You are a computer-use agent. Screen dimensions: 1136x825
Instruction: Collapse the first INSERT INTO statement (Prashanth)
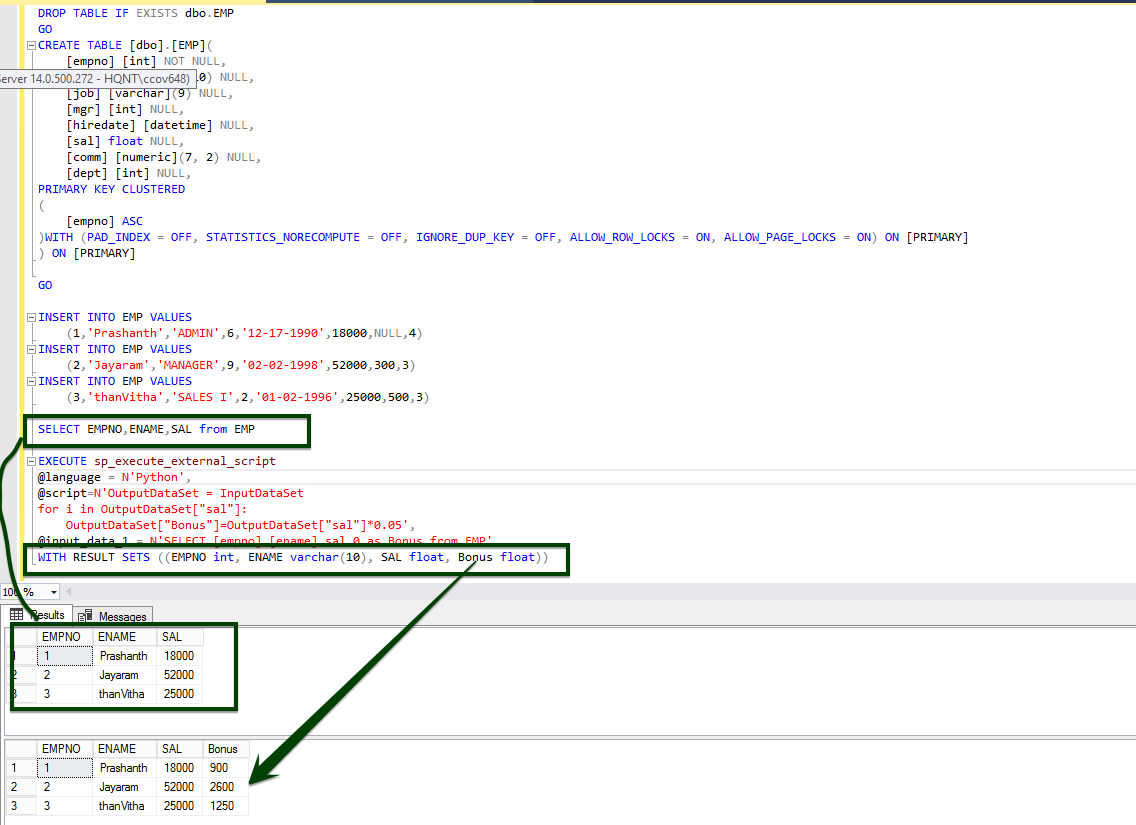tap(32, 317)
